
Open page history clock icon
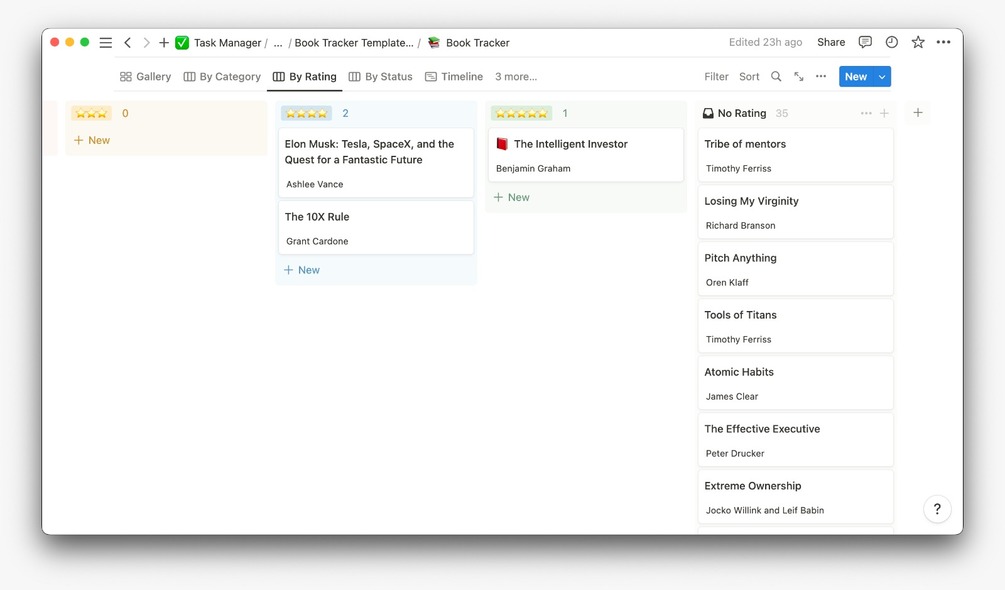[x=892, y=42]
